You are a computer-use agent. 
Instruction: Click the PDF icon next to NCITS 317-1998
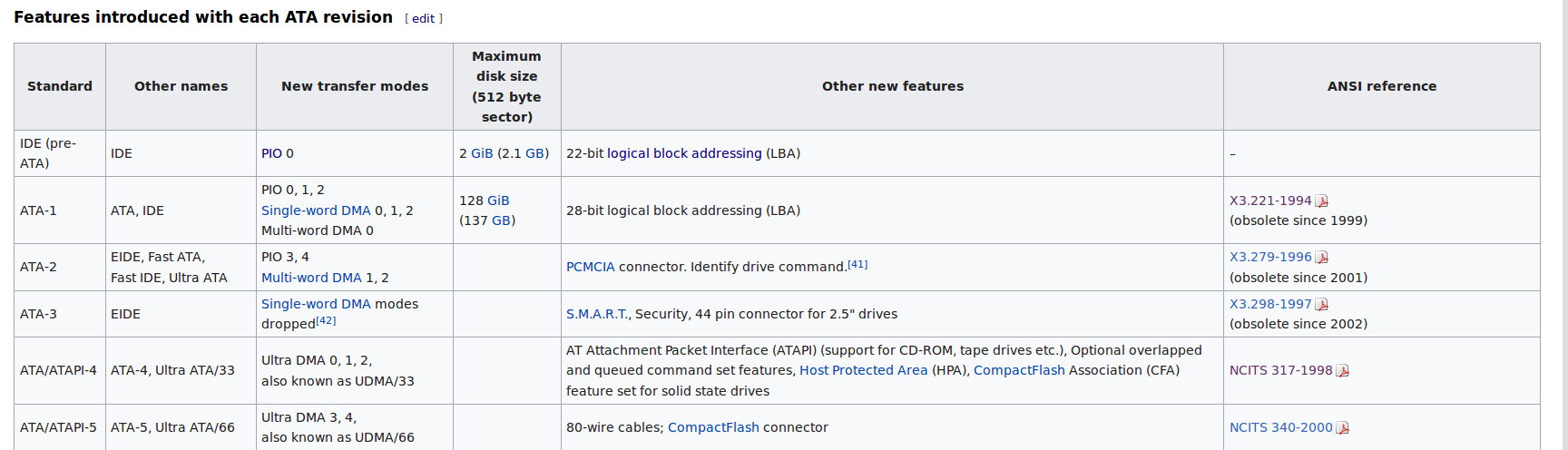click(x=1343, y=371)
